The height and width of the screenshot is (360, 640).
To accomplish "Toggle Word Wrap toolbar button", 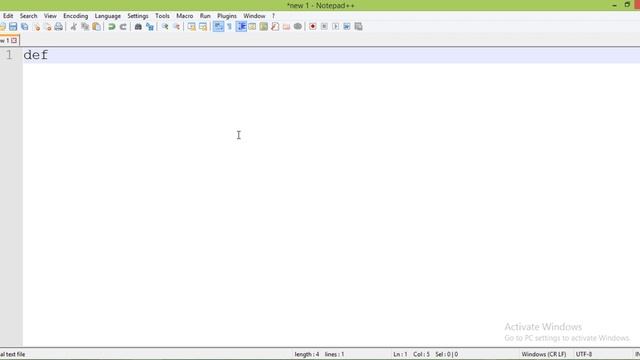I will [218, 27].
